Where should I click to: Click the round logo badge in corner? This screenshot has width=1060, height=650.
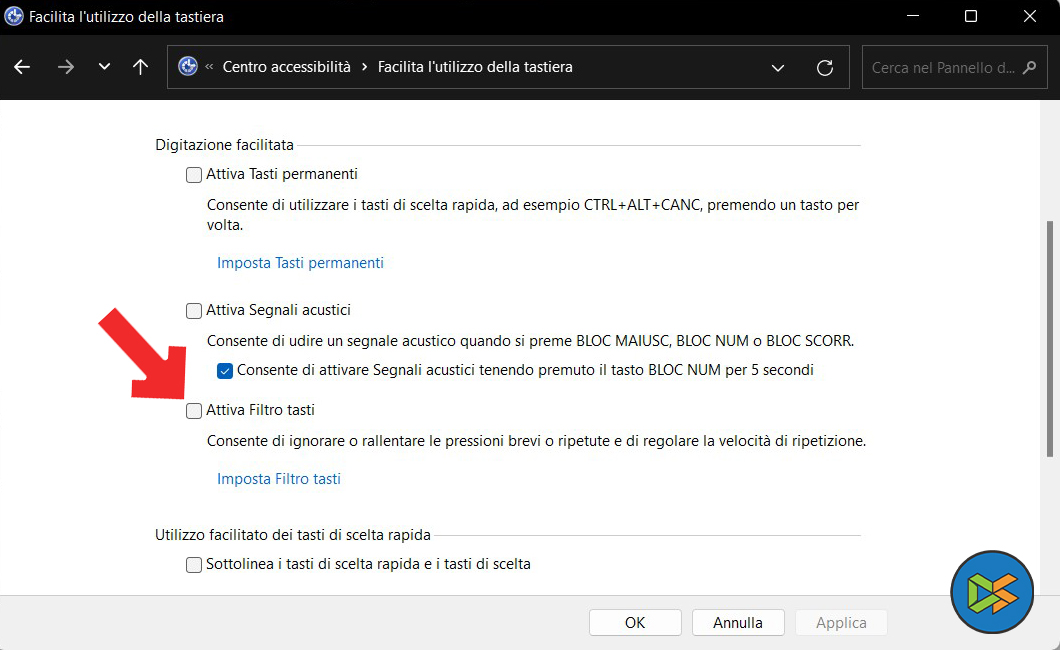coord(991,591)
